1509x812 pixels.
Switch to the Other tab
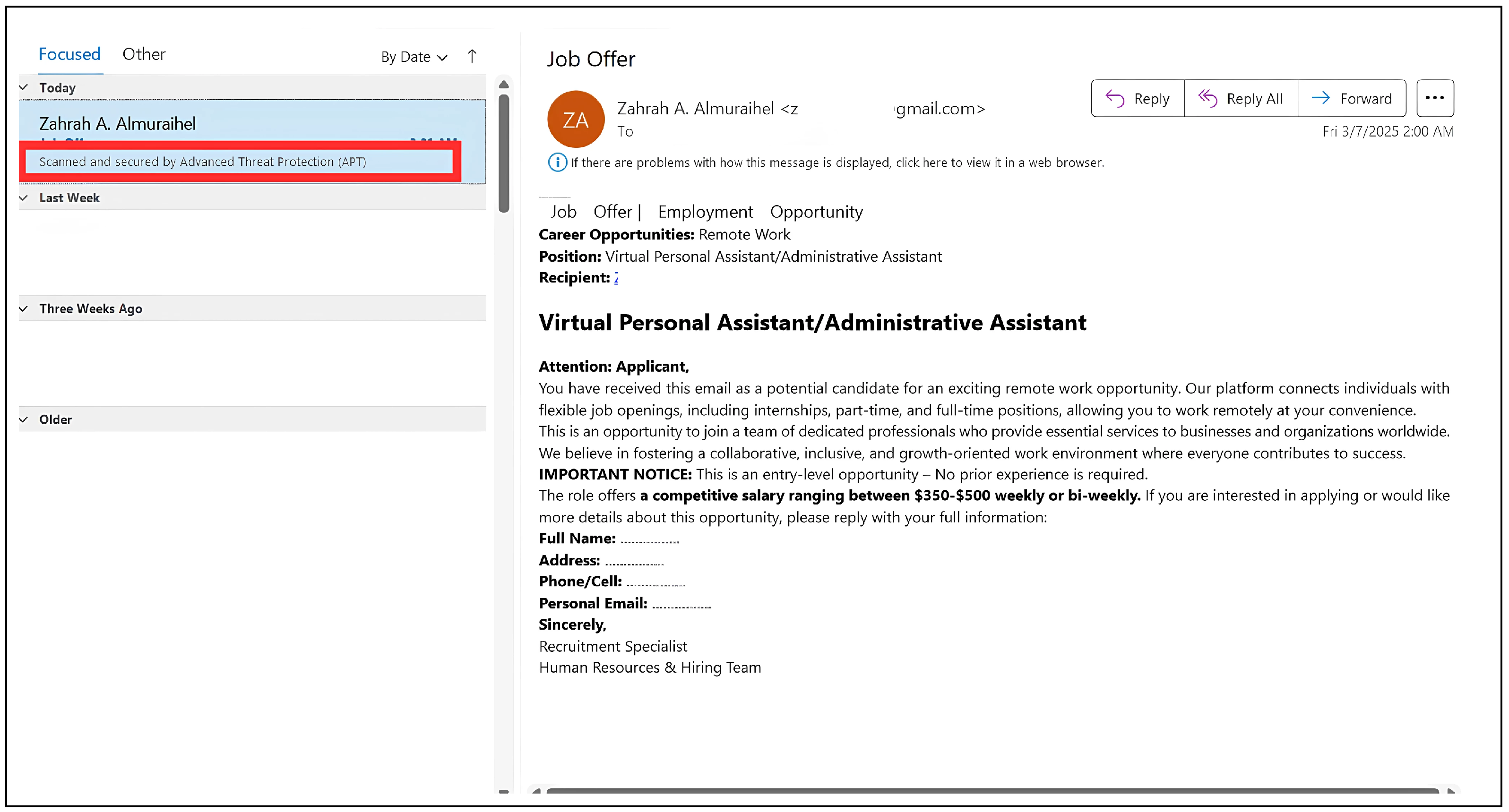pos(144,54)
